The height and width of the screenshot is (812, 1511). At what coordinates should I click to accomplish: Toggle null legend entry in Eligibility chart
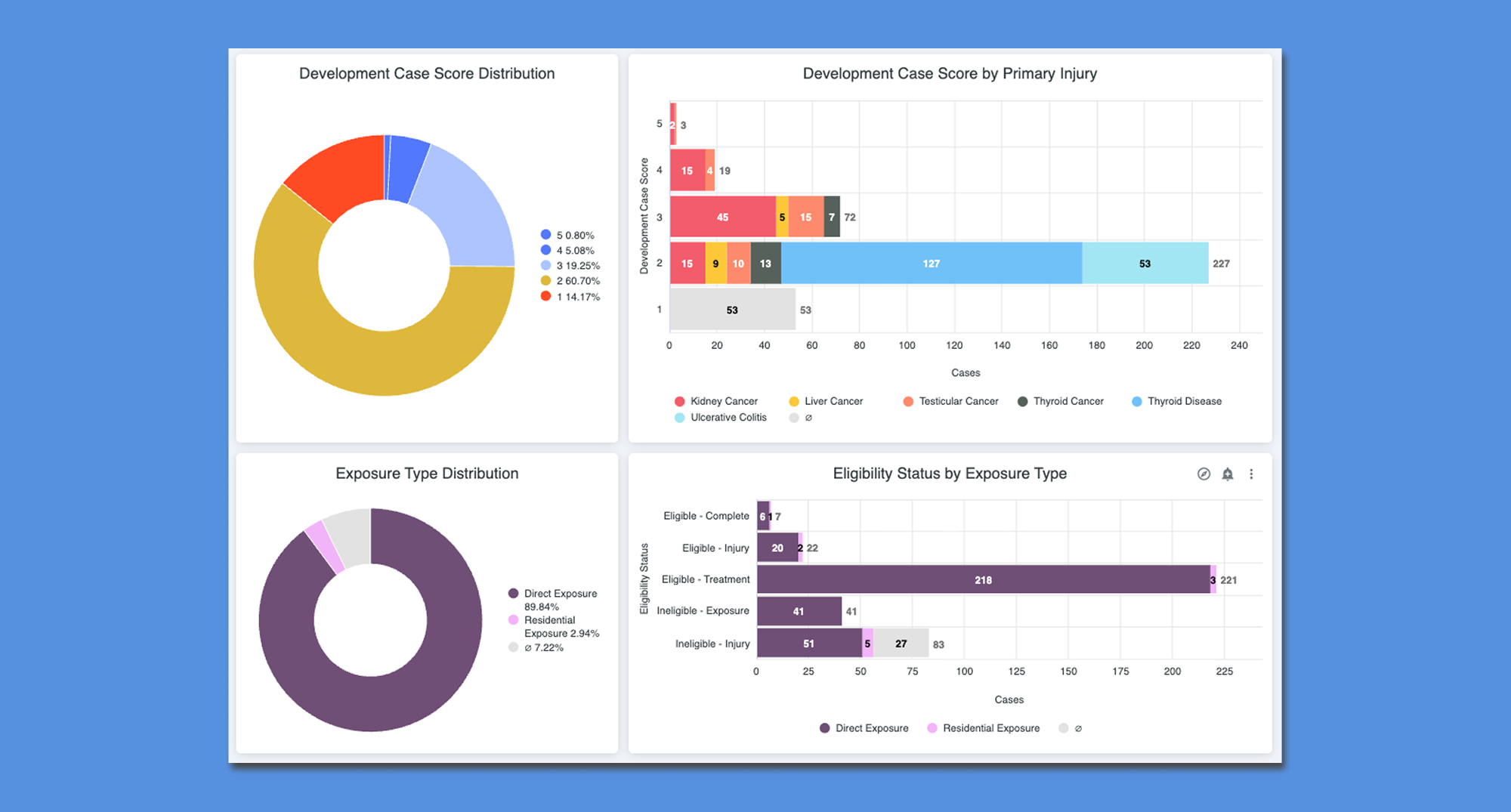(1070, 728)
